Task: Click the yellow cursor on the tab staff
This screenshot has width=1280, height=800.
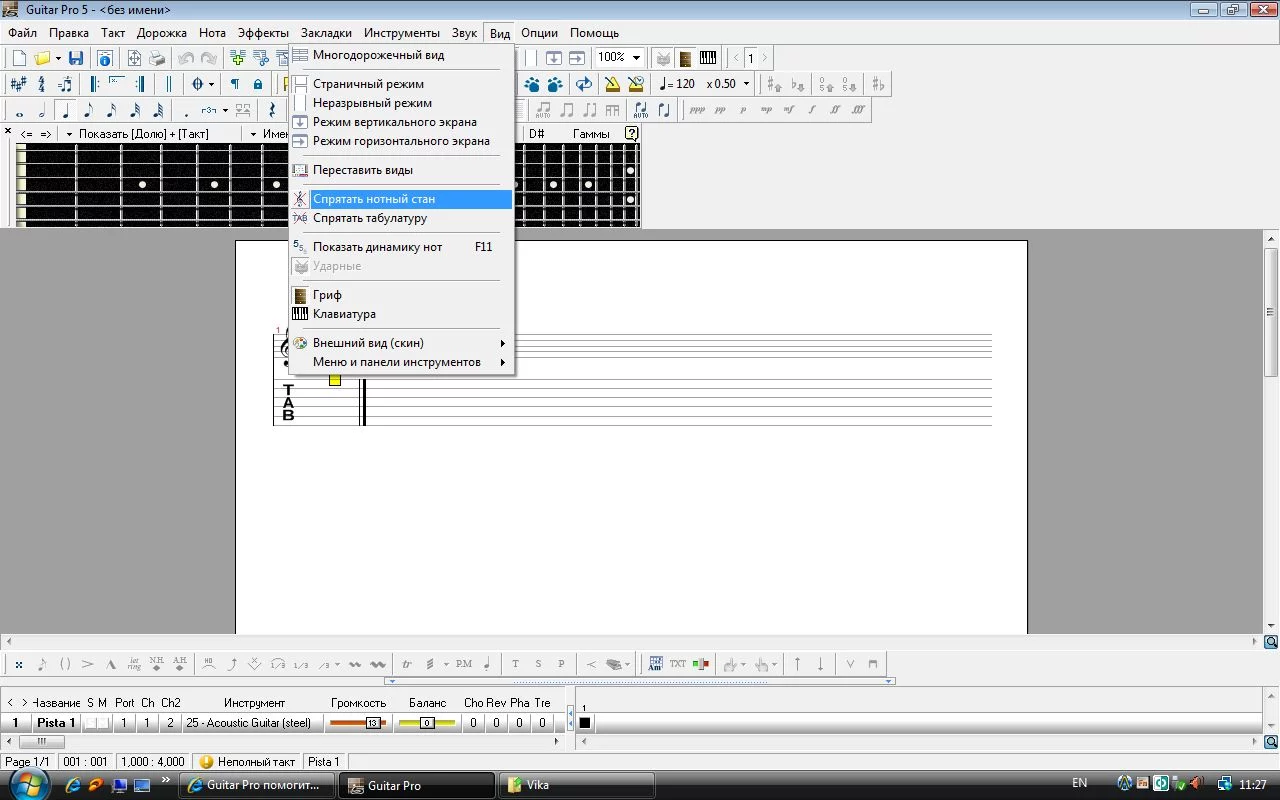Action: coord(335,380)
